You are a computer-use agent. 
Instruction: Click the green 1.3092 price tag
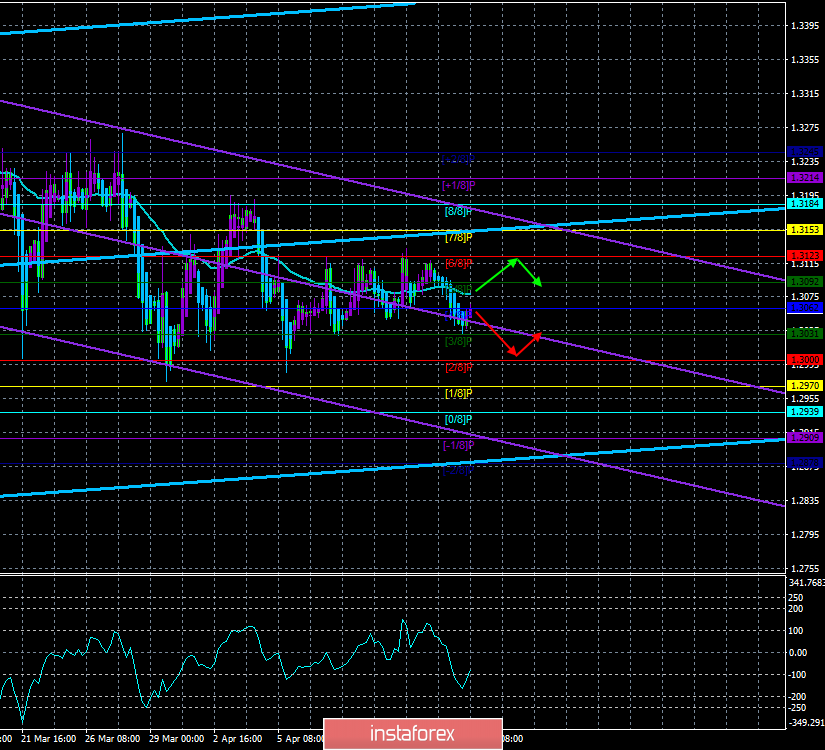[805, 282]
